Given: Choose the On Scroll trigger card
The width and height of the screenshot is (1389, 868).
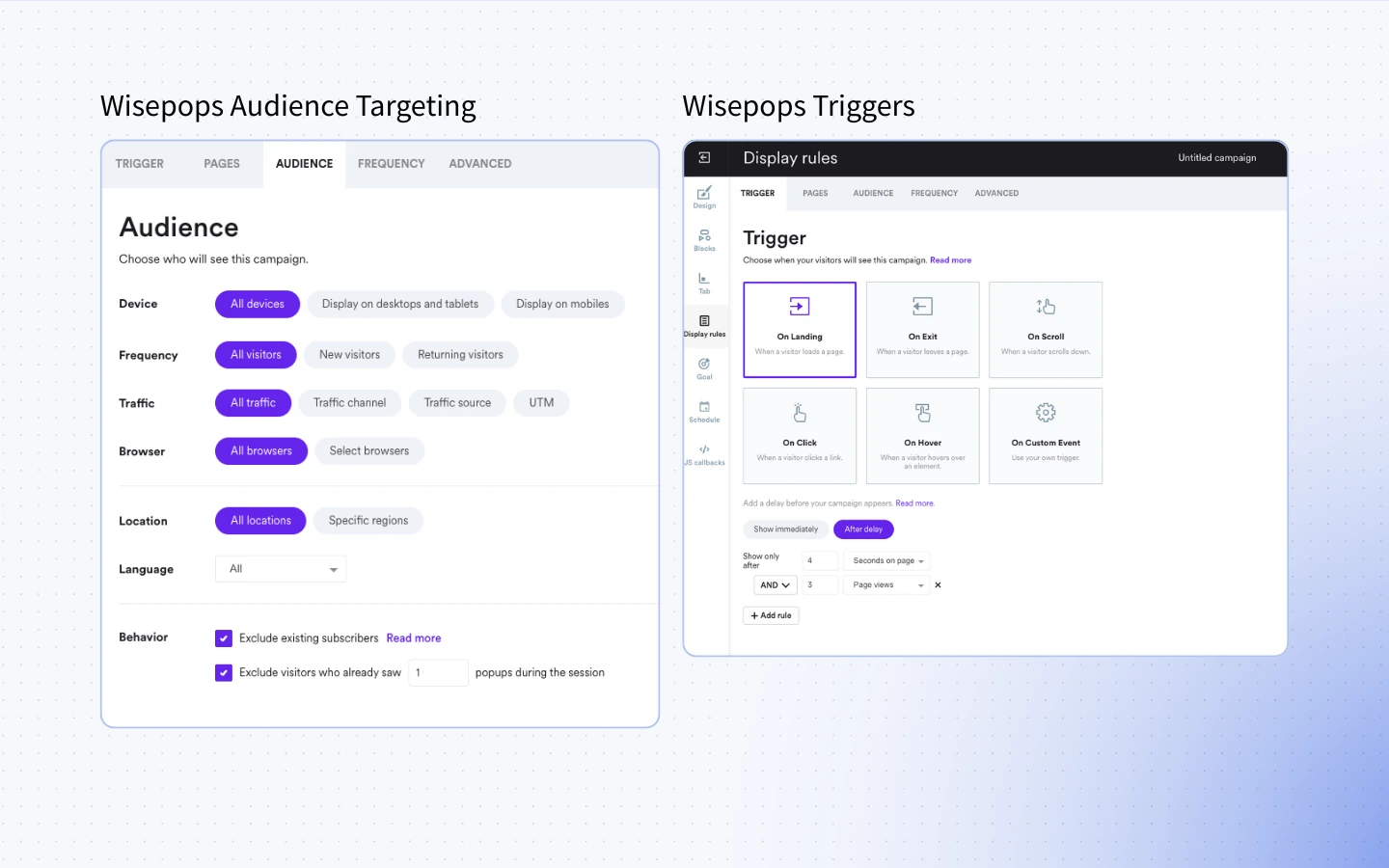Looking at the screenshot, I should [x=1046, y=330].
